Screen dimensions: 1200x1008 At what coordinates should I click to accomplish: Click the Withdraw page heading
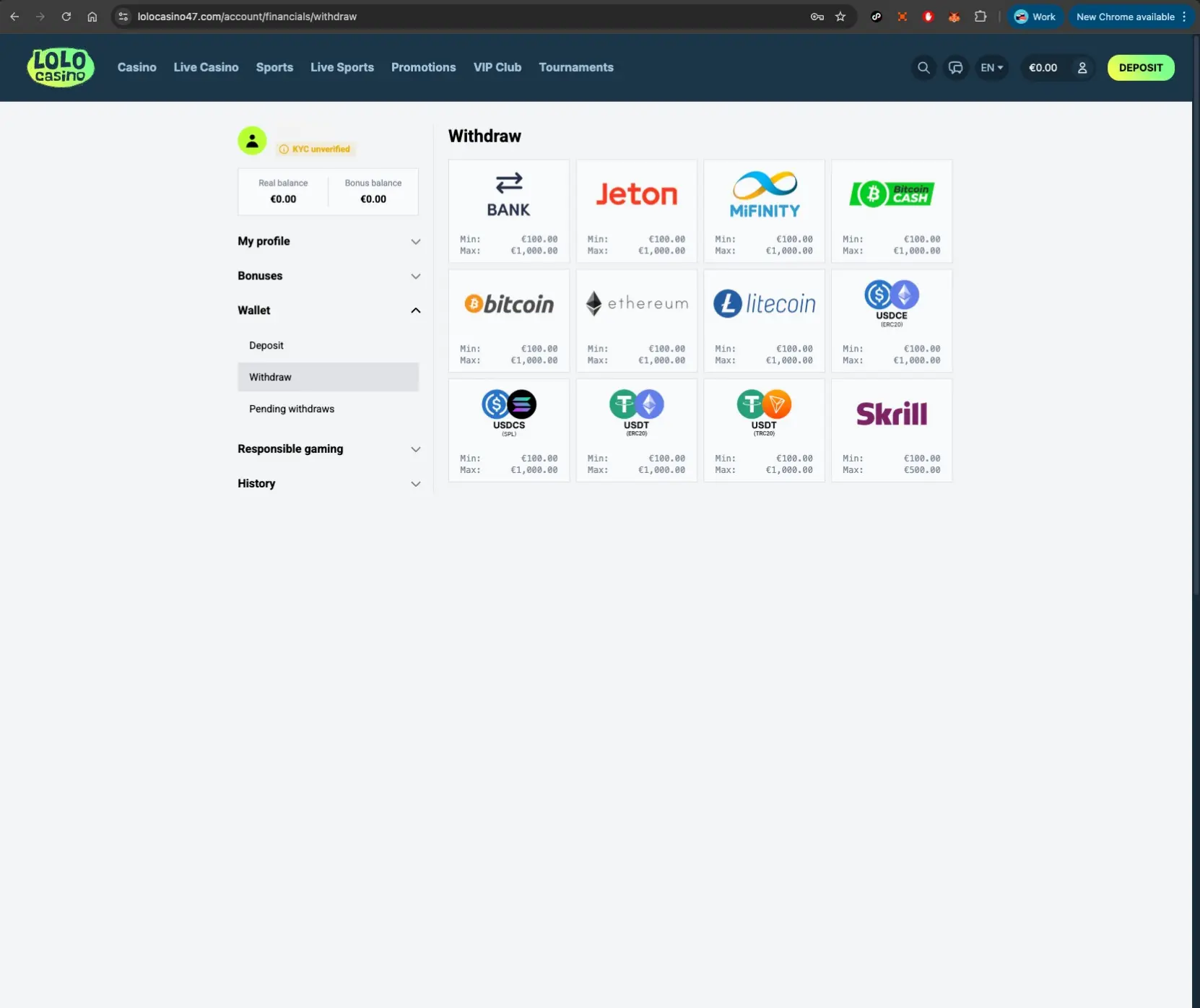point(484,136)
